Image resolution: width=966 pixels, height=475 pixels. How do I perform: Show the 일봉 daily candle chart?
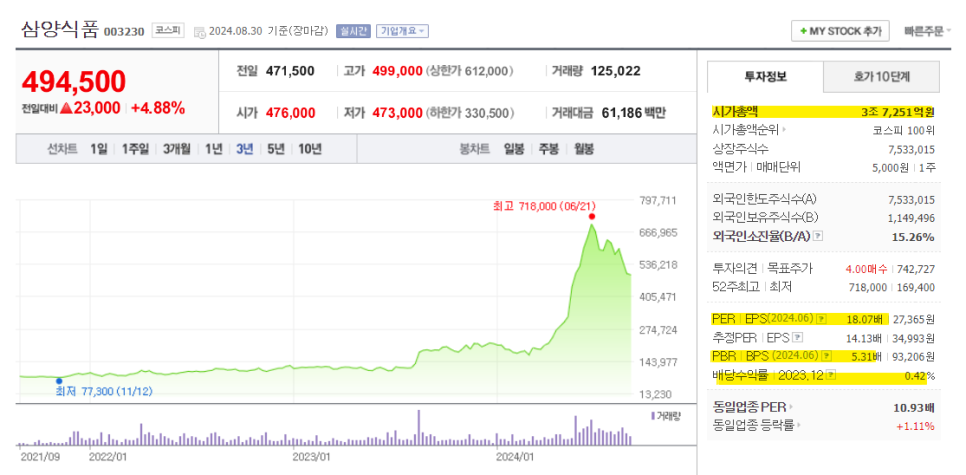click(x=513, y=149)
